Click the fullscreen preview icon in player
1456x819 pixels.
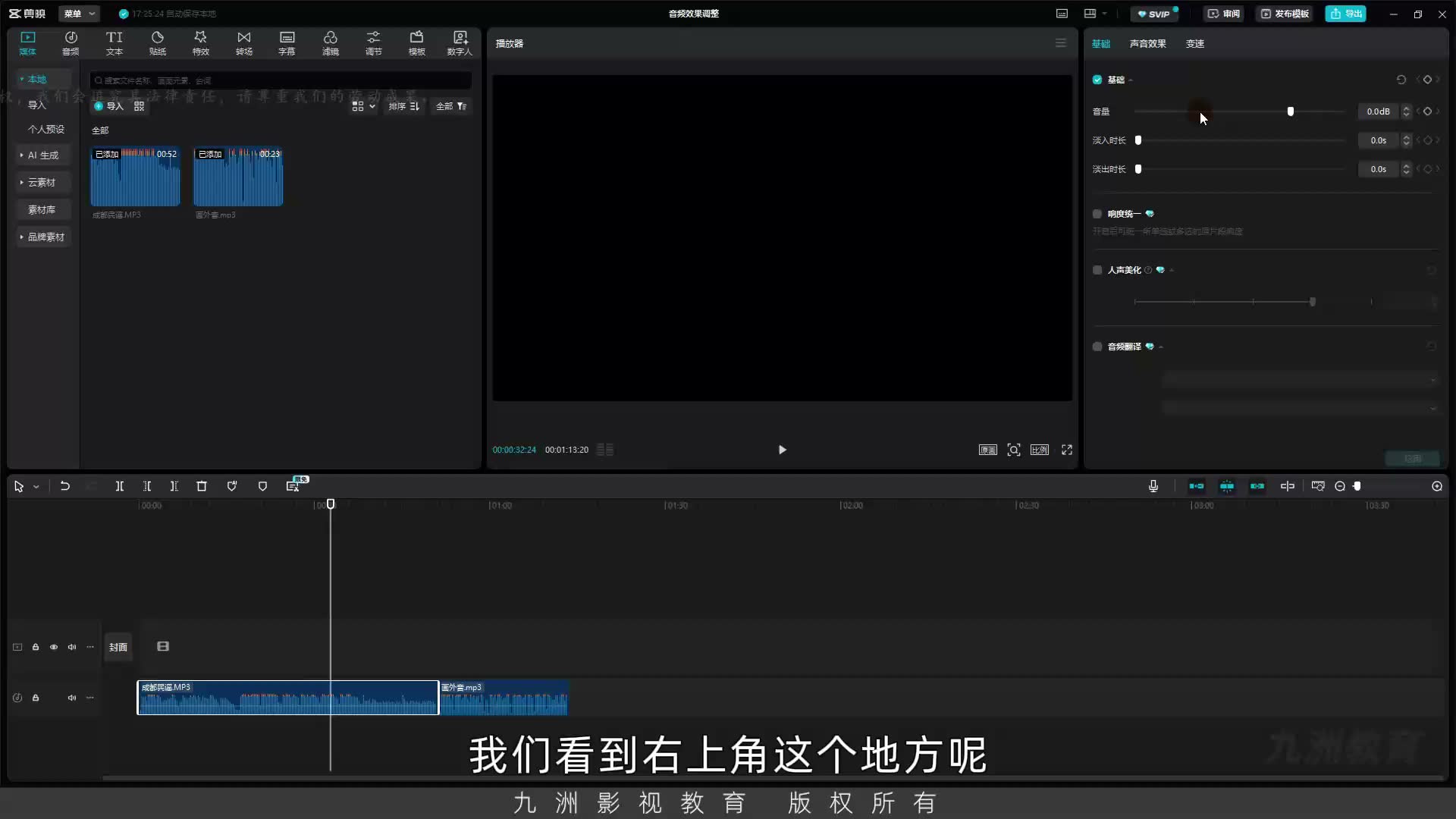click(1067, 450)
